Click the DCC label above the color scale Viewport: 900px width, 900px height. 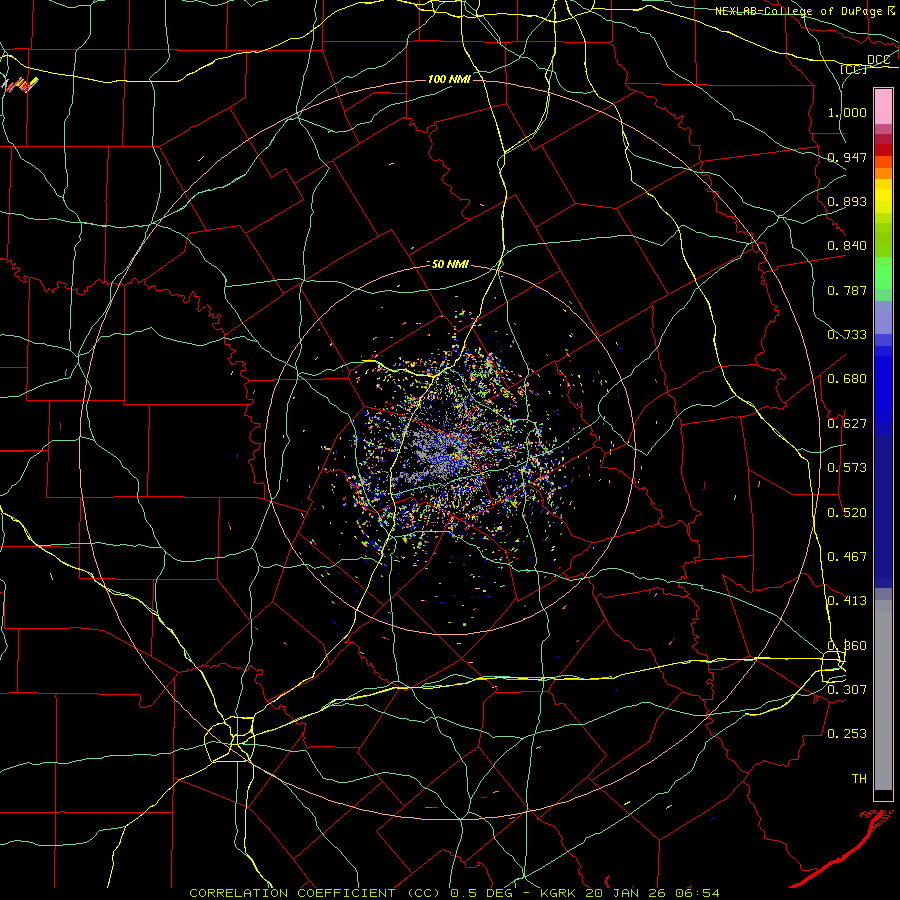[x=878, y=60]
